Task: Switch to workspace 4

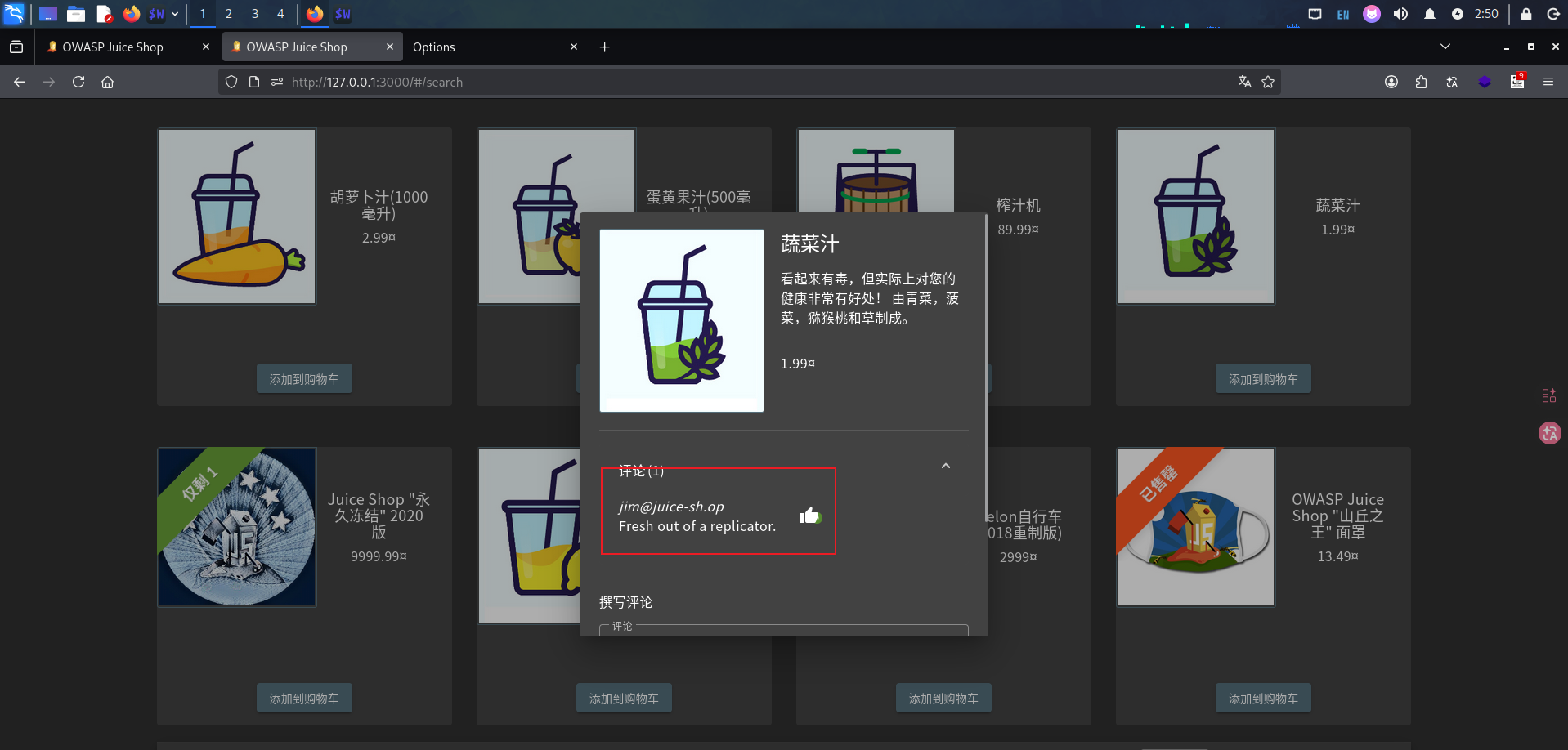Action: 280,14
